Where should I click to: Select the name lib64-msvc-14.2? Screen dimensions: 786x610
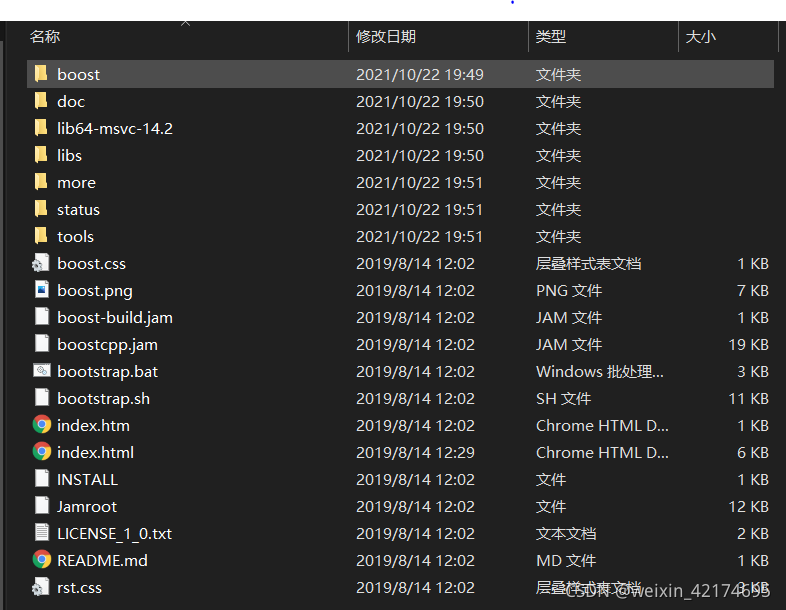point(115,129)
